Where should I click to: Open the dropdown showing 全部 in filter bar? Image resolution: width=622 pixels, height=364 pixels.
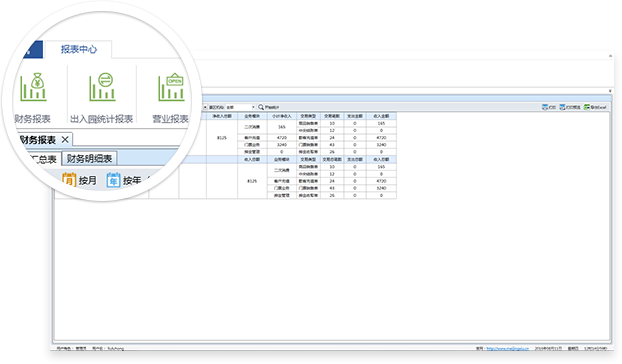[x=240, y=107]
